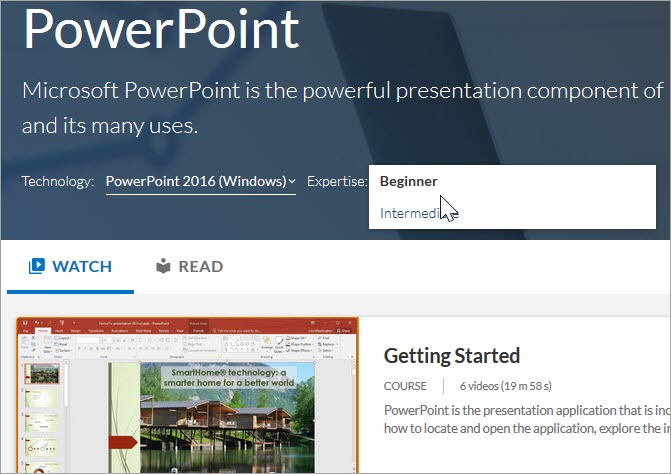
Task: Click the large PowerPoint page heading
Action: point(160,28)
